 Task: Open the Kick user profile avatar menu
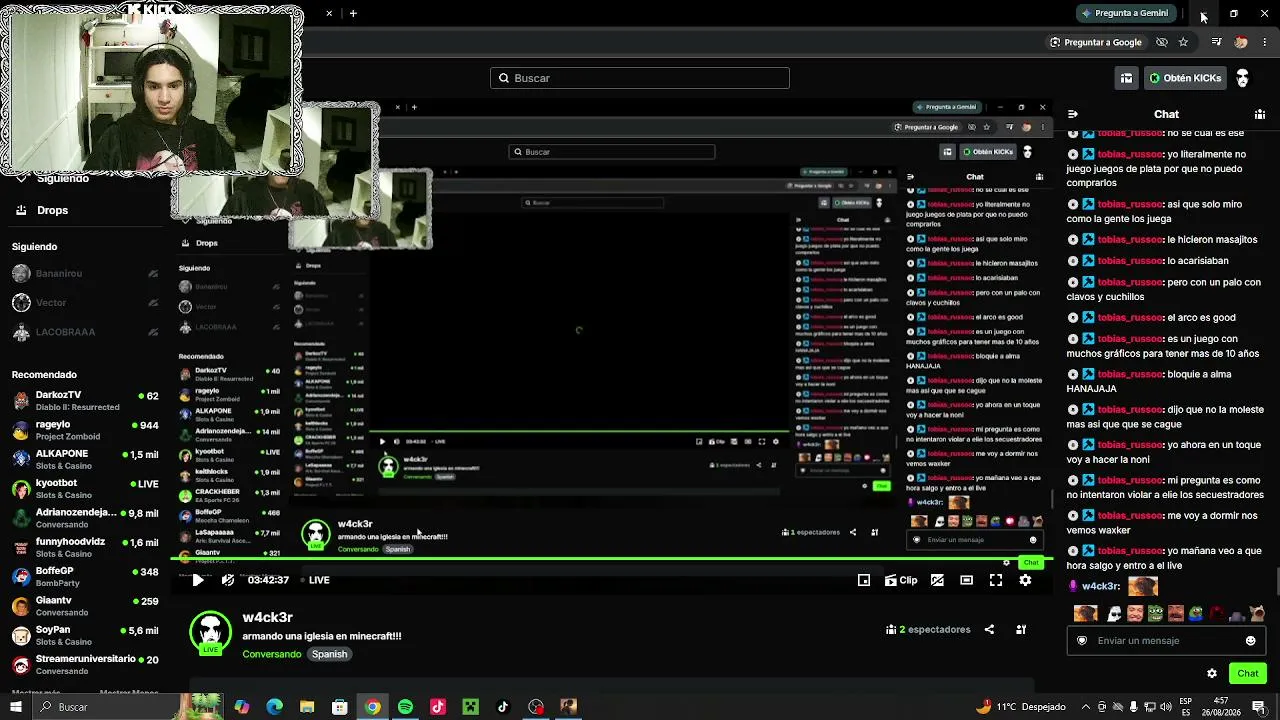[x=1243, y=78]
